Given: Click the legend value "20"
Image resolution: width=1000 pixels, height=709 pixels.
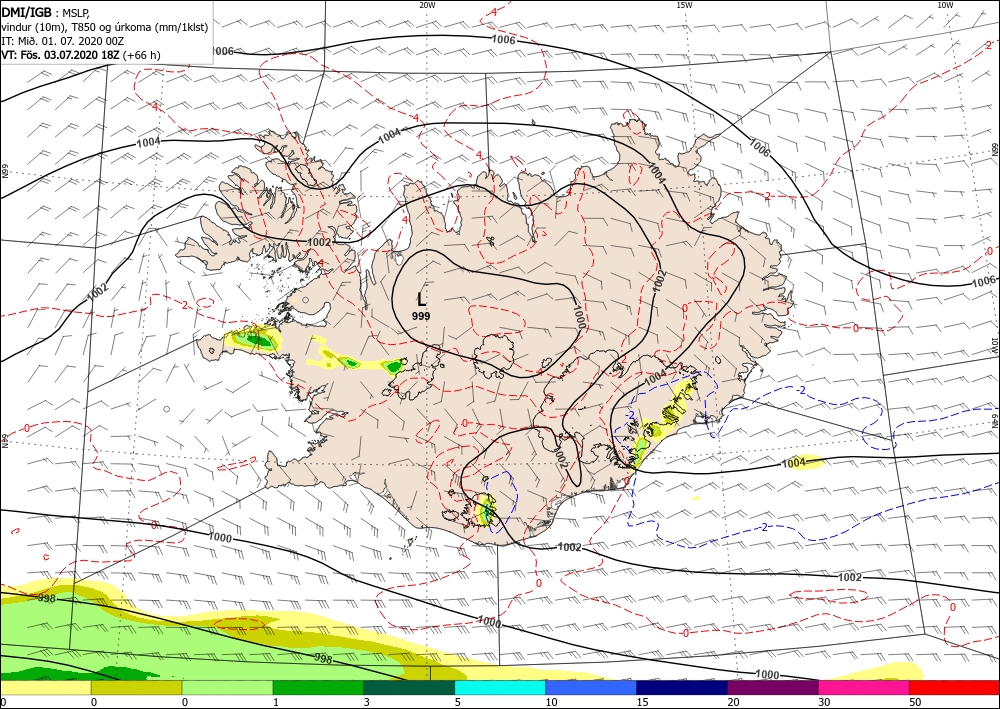Looking at the screenshot, I should (x=733, y=702).
